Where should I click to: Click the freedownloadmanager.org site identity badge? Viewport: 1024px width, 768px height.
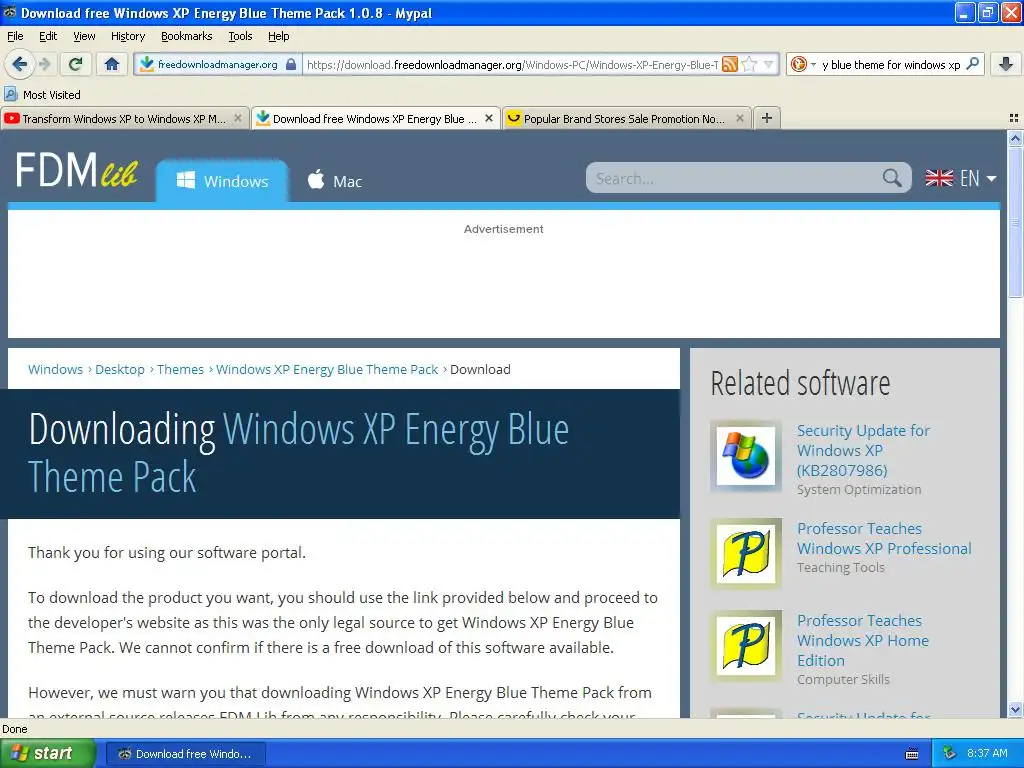click(217, 64)
